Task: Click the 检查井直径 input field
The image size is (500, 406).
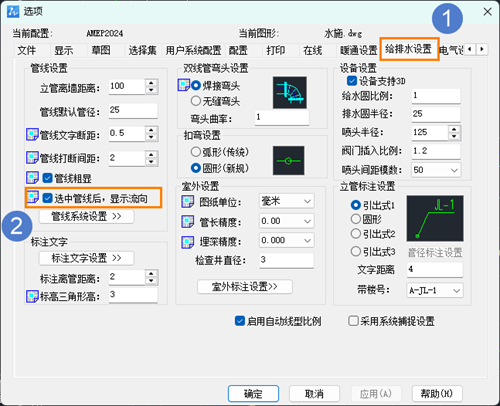Action: 287,260
